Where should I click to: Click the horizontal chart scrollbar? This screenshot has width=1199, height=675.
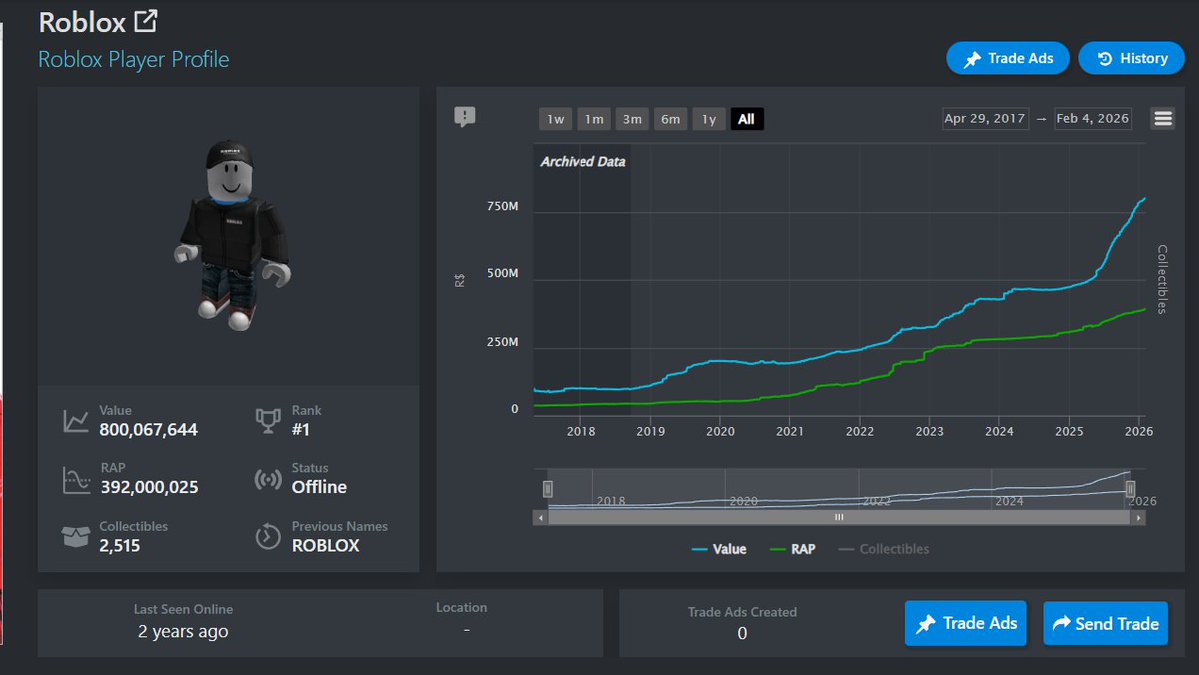click(x=838, y=517)
